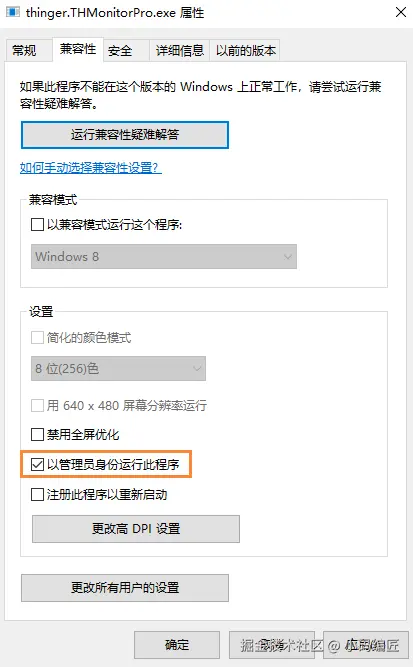
Task: Click the 运行兼容性疑难解答 button
Action: coord(125,135)
